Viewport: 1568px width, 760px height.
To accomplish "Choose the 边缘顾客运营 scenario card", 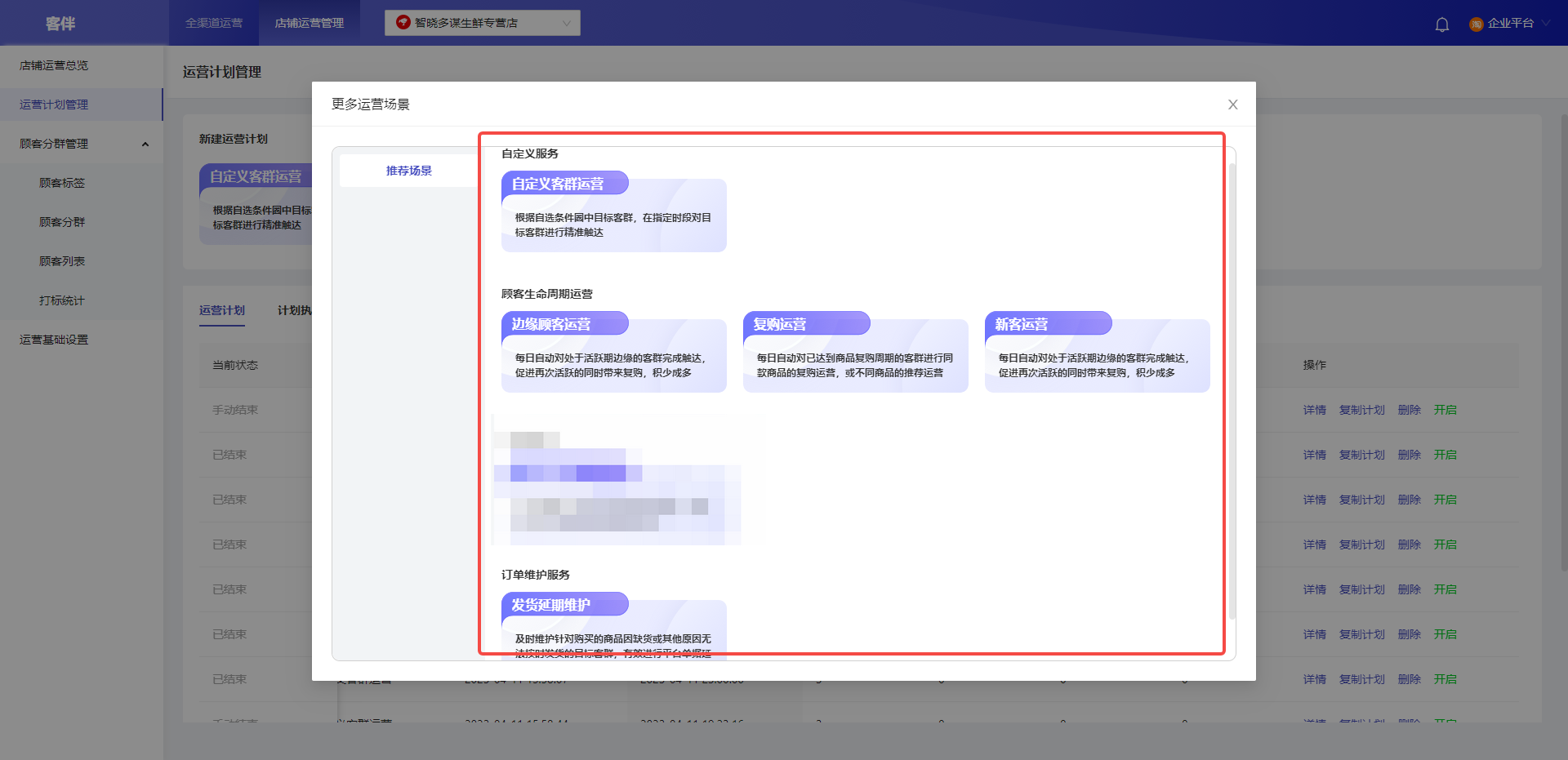I will coord(614,352).
